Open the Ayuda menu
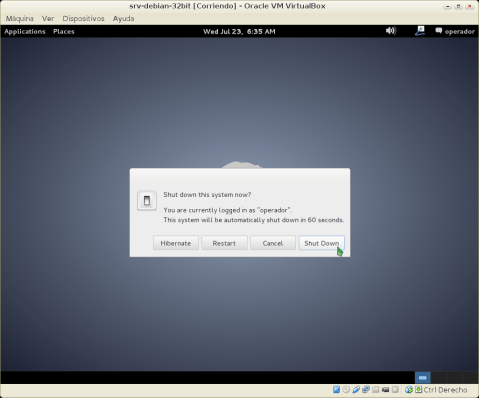This screenshot has height=398, width=479. [123, 18]
